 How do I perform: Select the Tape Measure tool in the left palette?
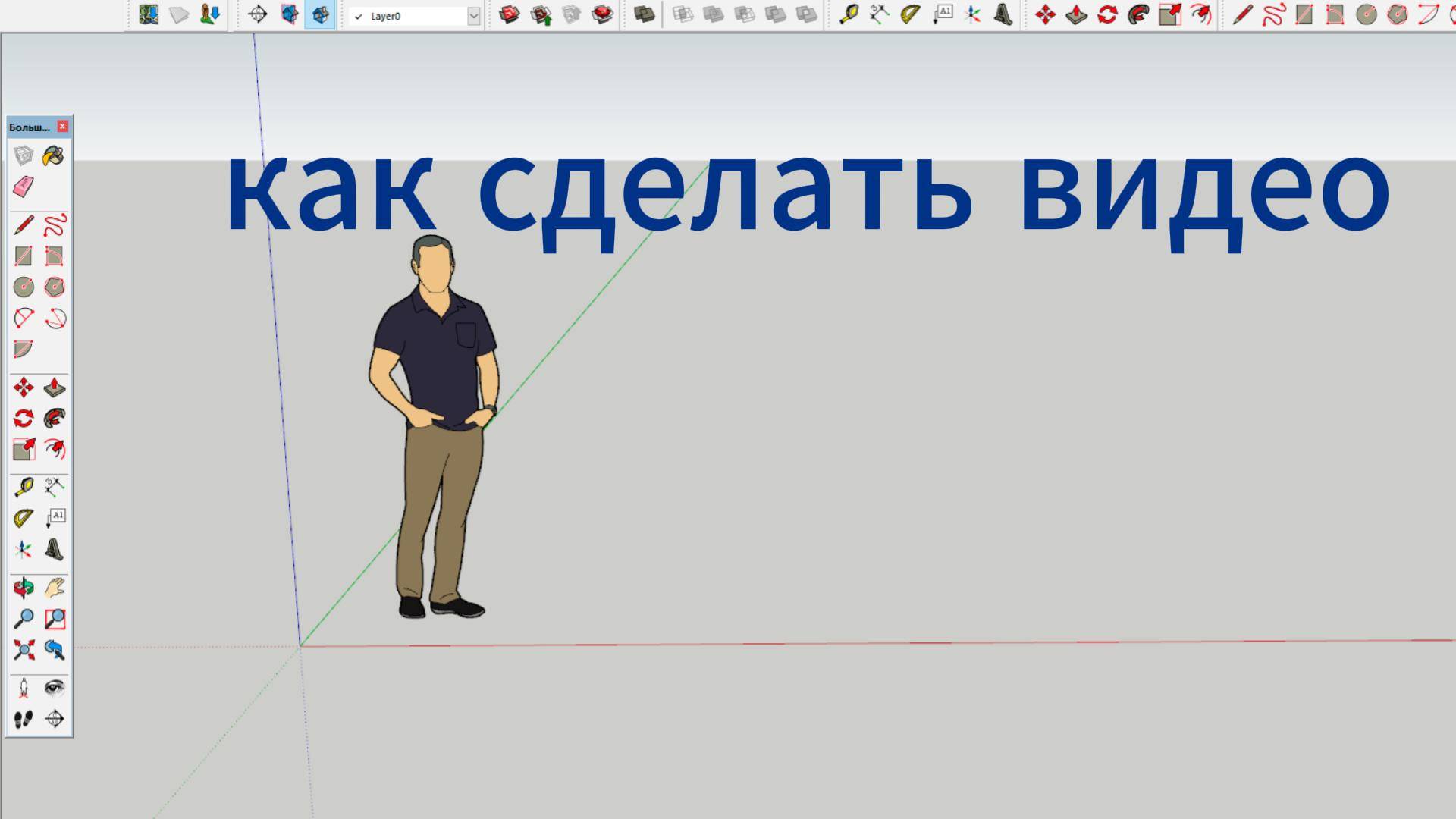(x=24, y=487)
